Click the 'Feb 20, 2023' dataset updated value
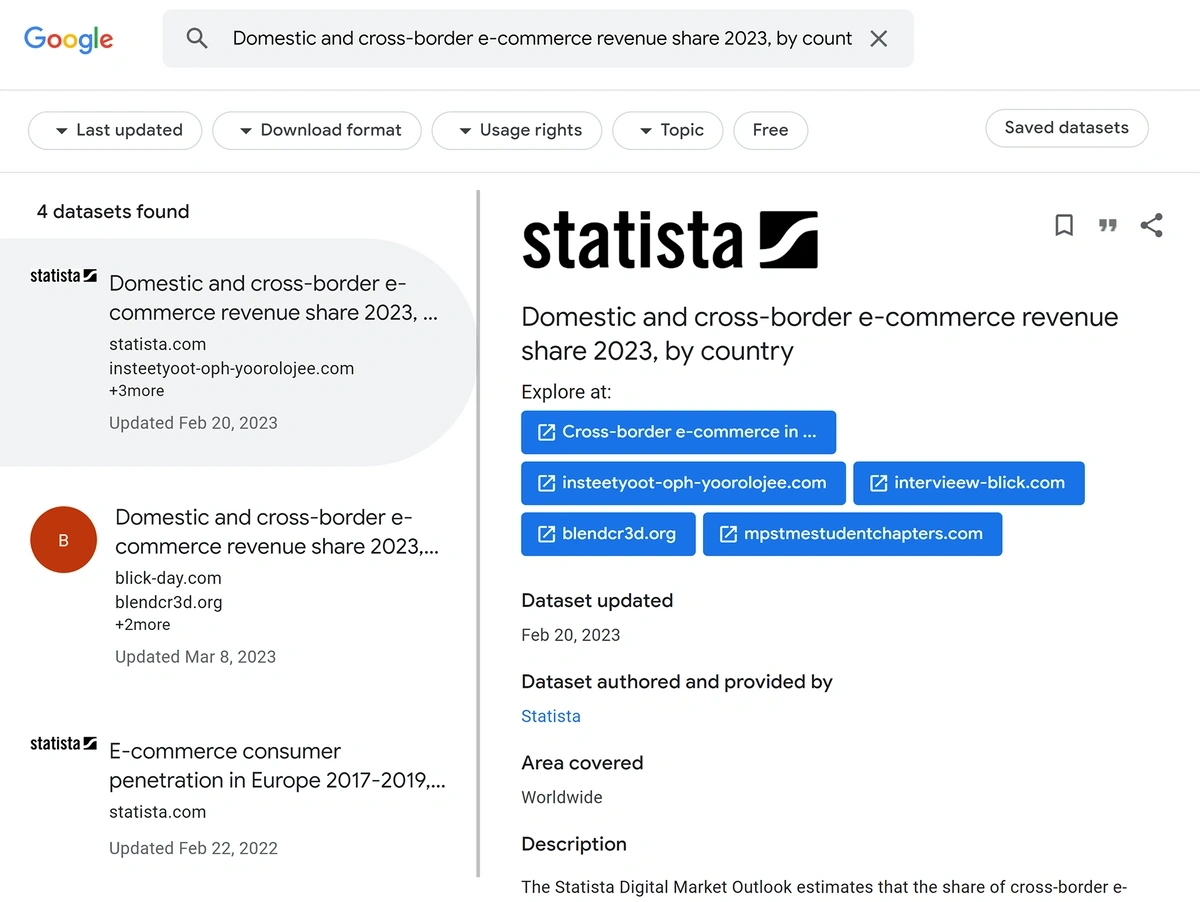Viewport: 1200px width, 902px height. (x=571, y=635)
